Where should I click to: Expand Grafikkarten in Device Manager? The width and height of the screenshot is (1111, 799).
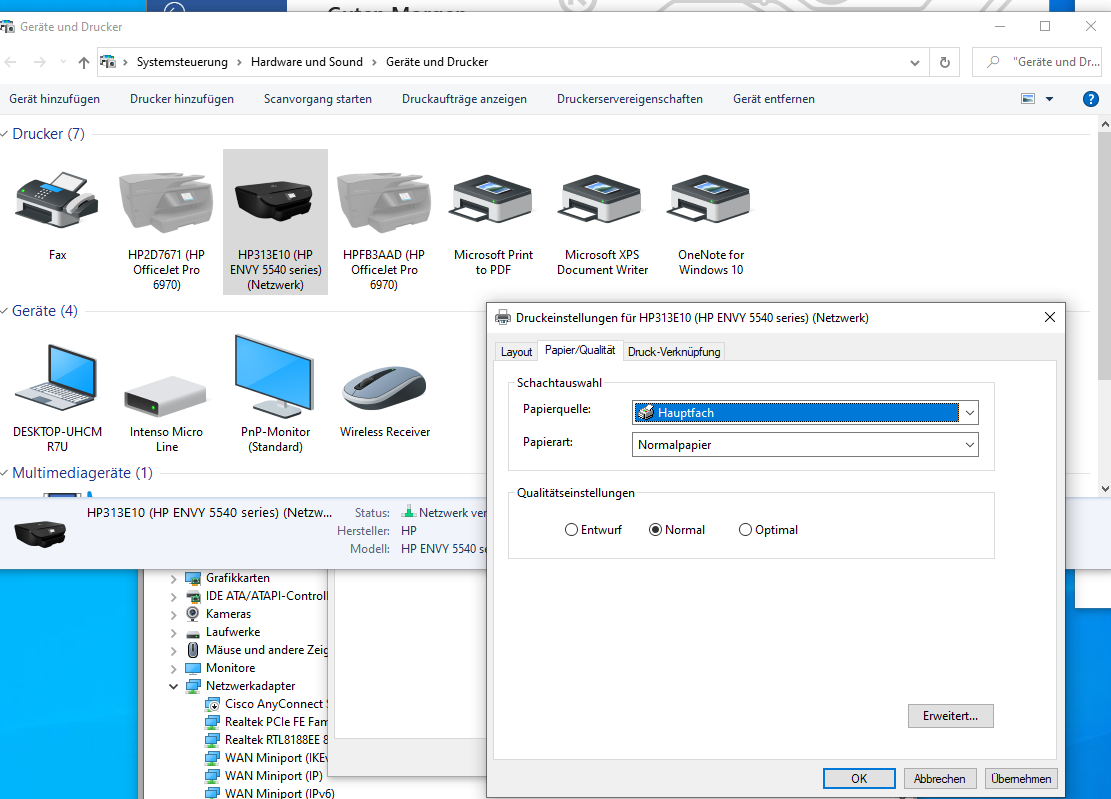click(x=174, y=579)
